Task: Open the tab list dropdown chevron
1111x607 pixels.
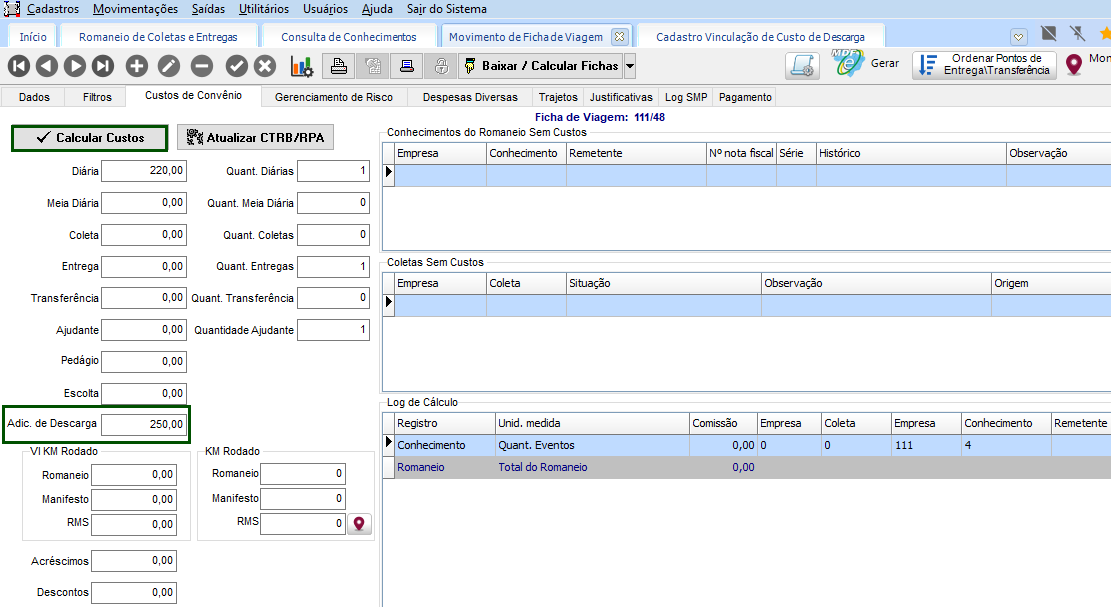Action: point(1019,37)
